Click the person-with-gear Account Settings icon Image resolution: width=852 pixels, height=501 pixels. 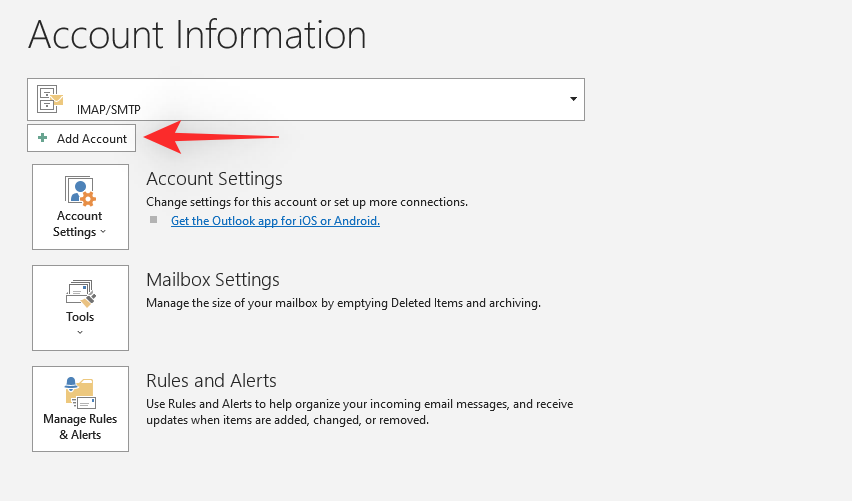click(x=80, y=190)
